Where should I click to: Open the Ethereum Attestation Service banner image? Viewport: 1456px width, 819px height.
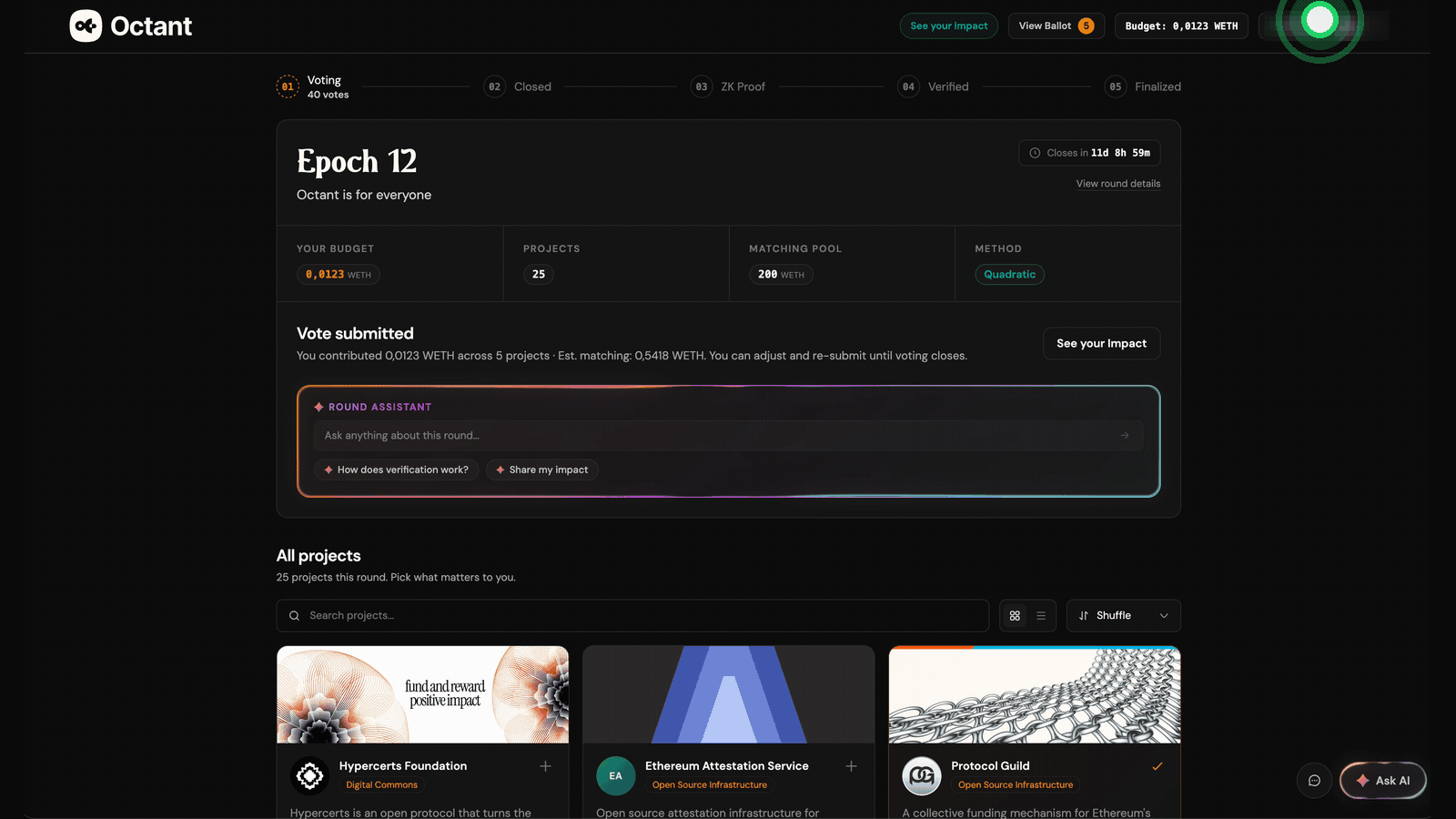click(728, 694)
